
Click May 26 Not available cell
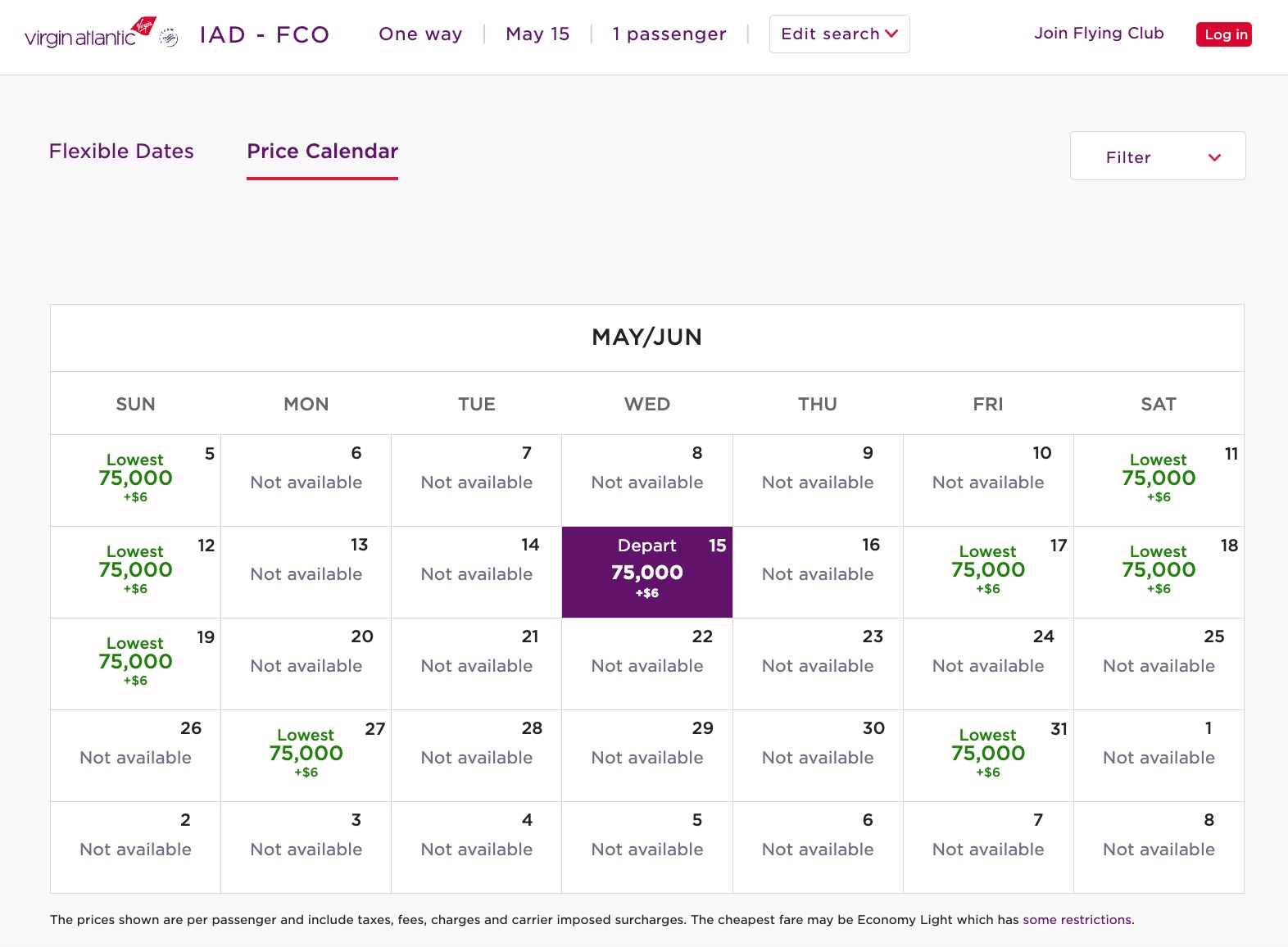[x=136, y=756]
